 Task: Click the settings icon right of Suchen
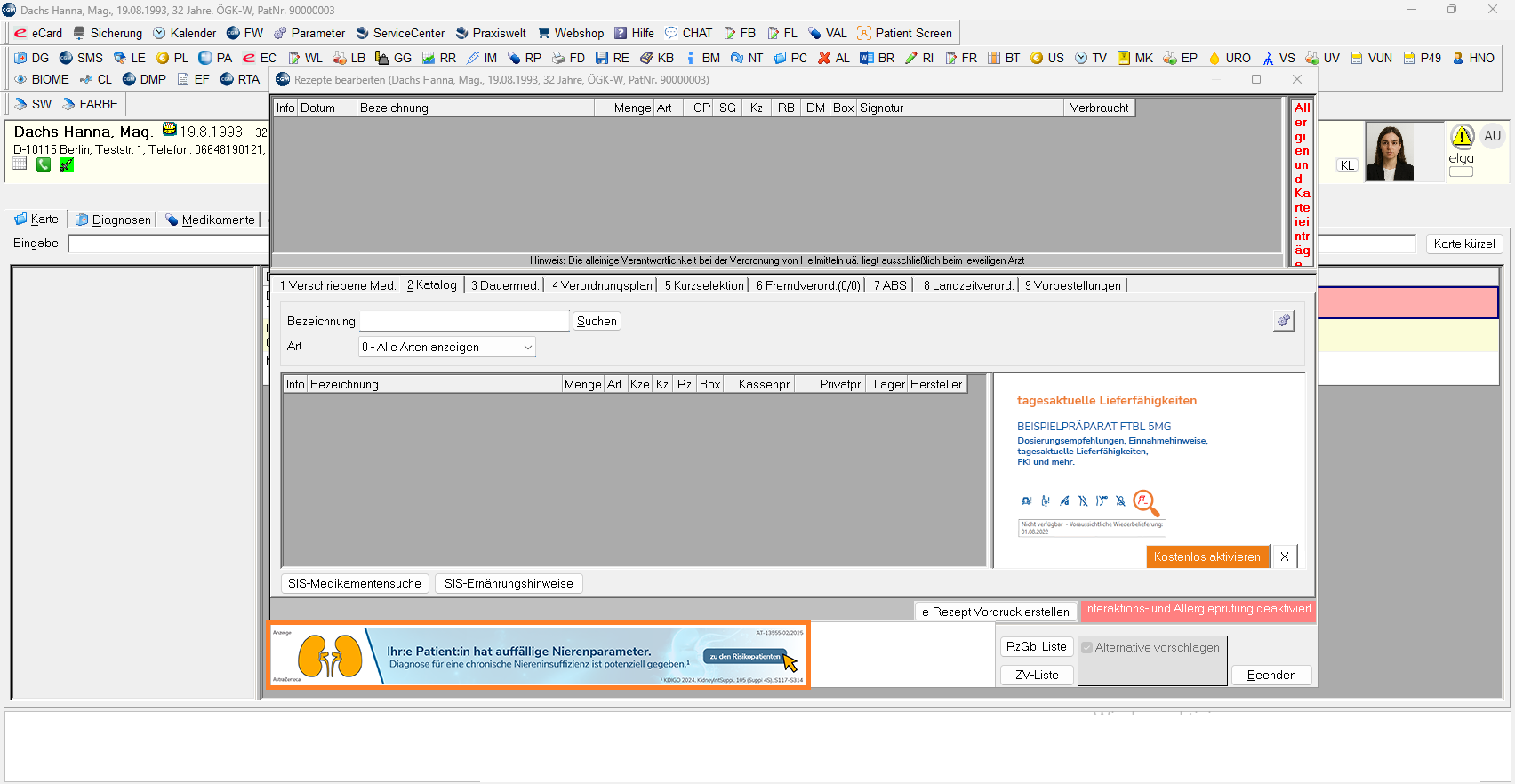(1283, 321)
